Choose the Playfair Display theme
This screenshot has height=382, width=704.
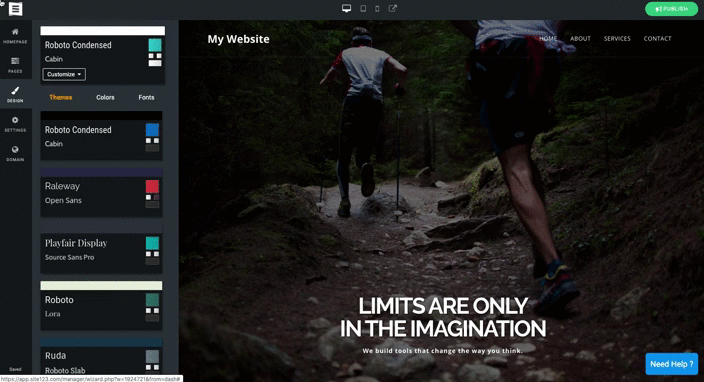(101, 250)
